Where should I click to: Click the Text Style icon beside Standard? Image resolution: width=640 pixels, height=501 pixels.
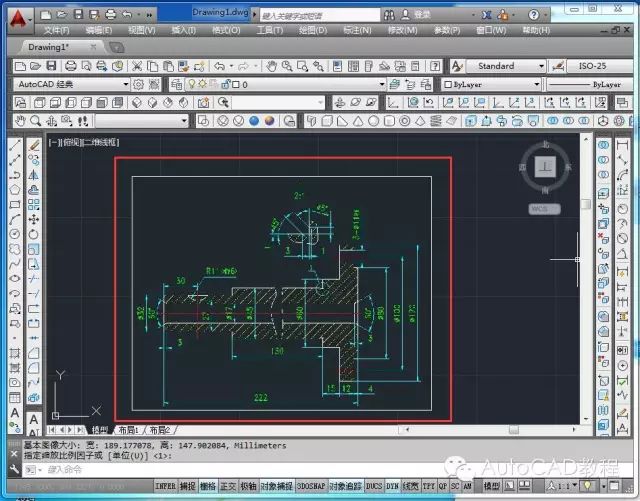(x=457, y=66)
